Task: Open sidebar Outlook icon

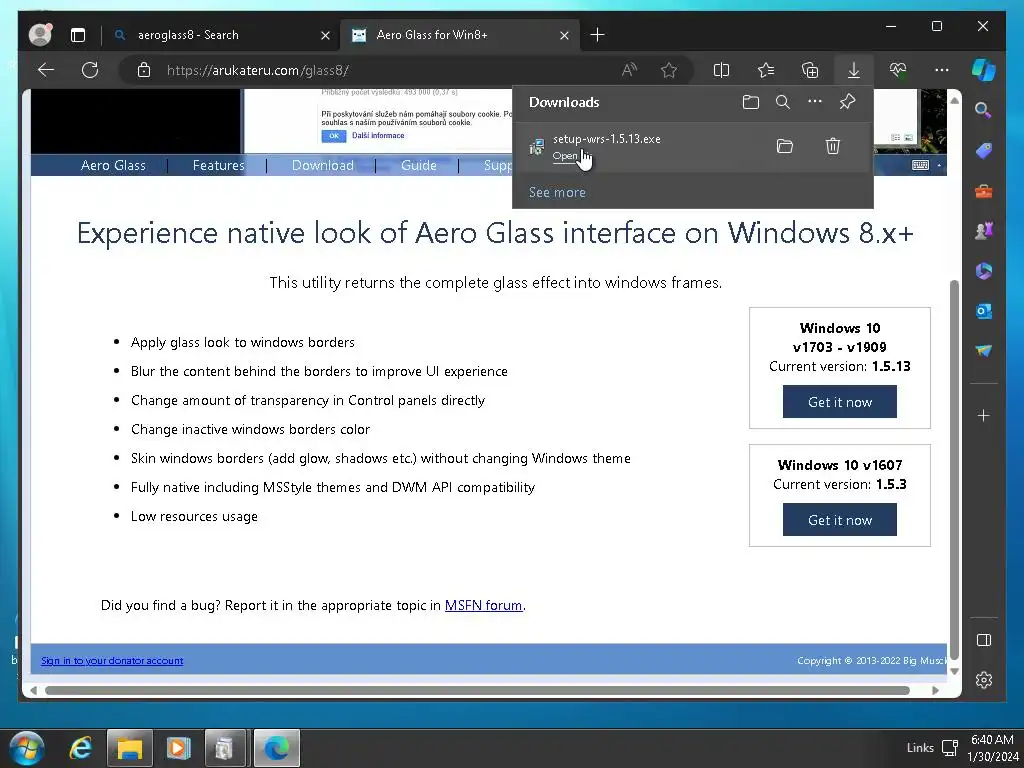Action: click(x=984, y=312)
